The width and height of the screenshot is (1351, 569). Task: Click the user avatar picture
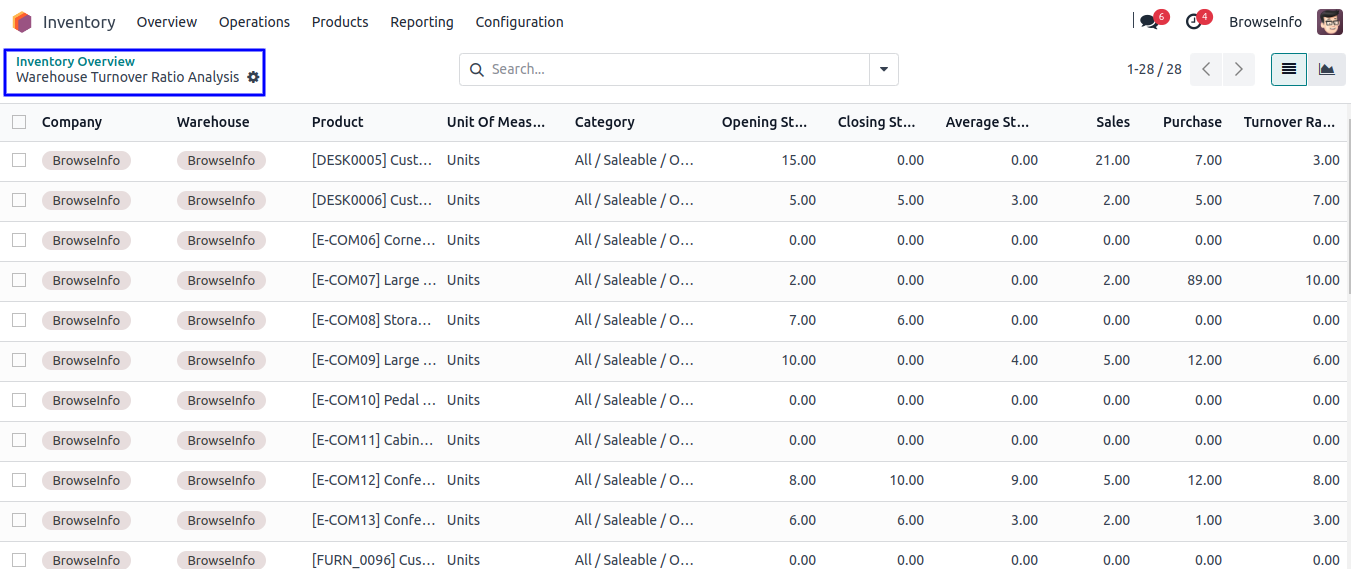(1329, 22)
